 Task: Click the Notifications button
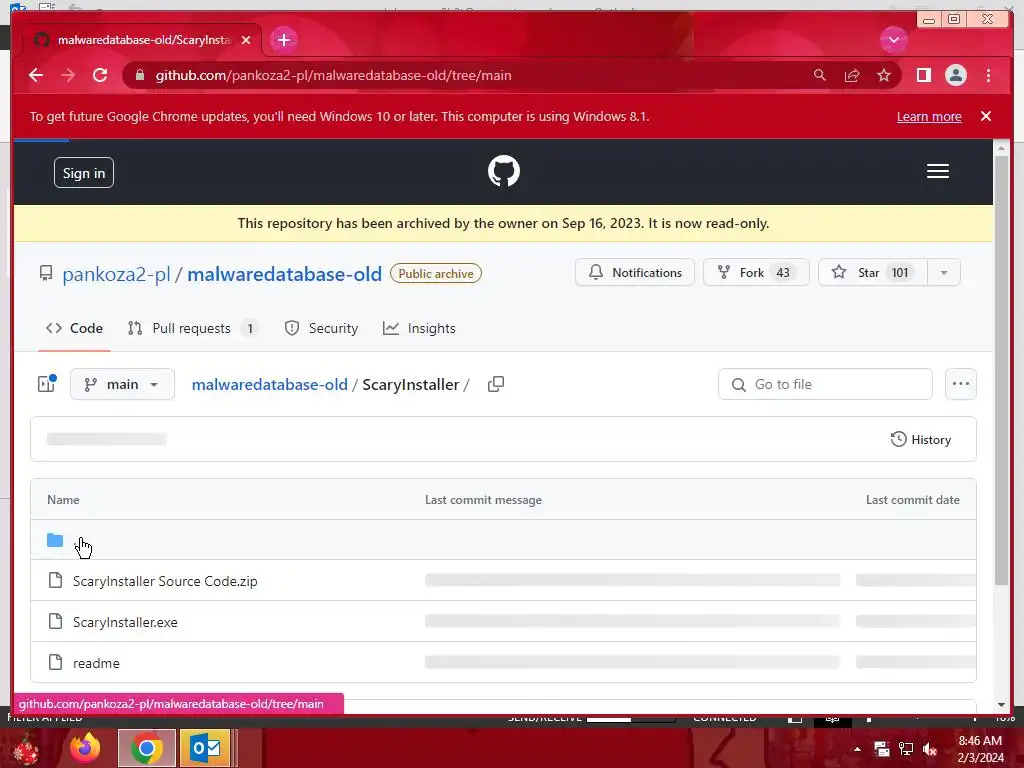(635, 272)
